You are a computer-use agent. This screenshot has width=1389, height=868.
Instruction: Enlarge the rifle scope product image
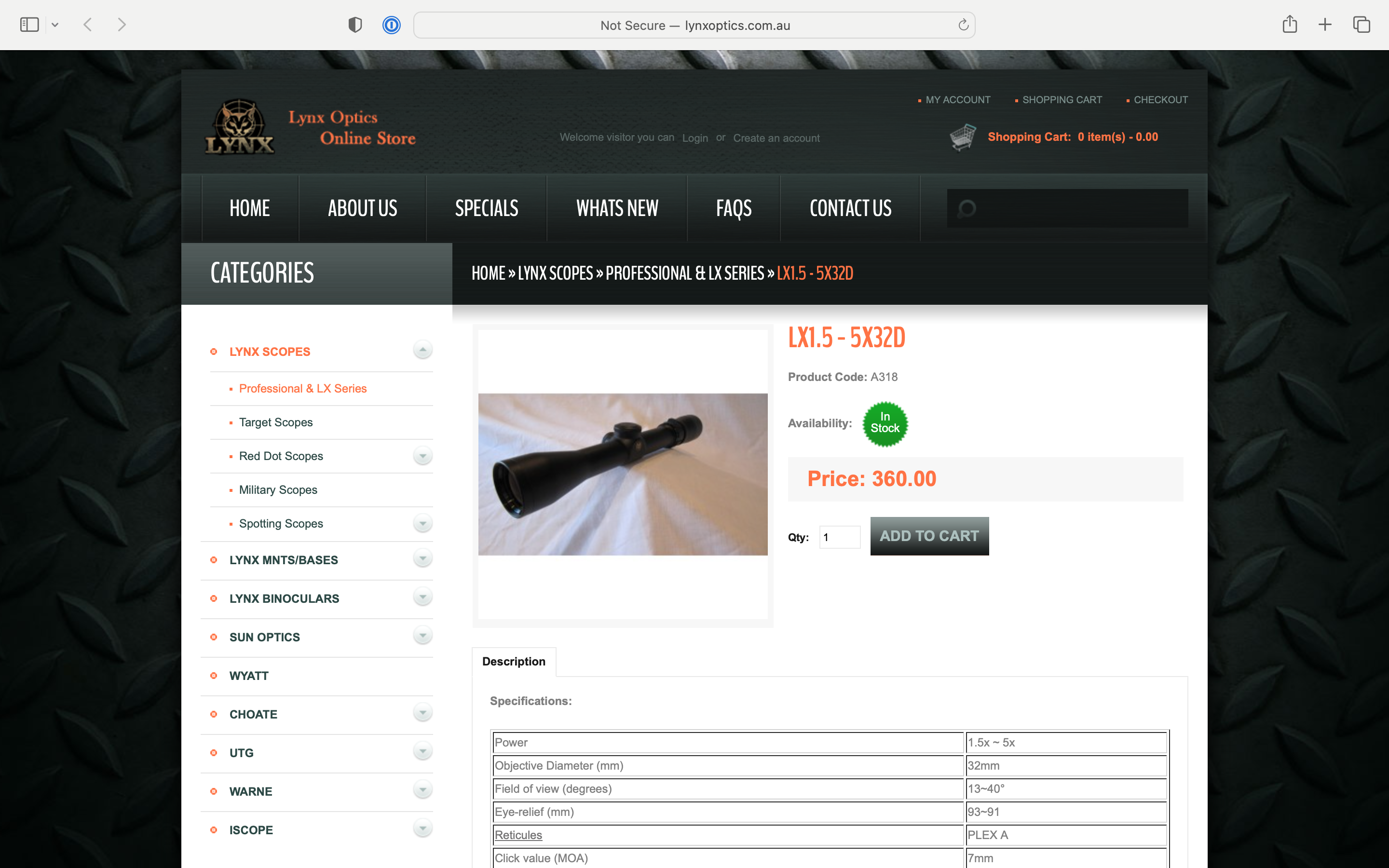(623, 474)
